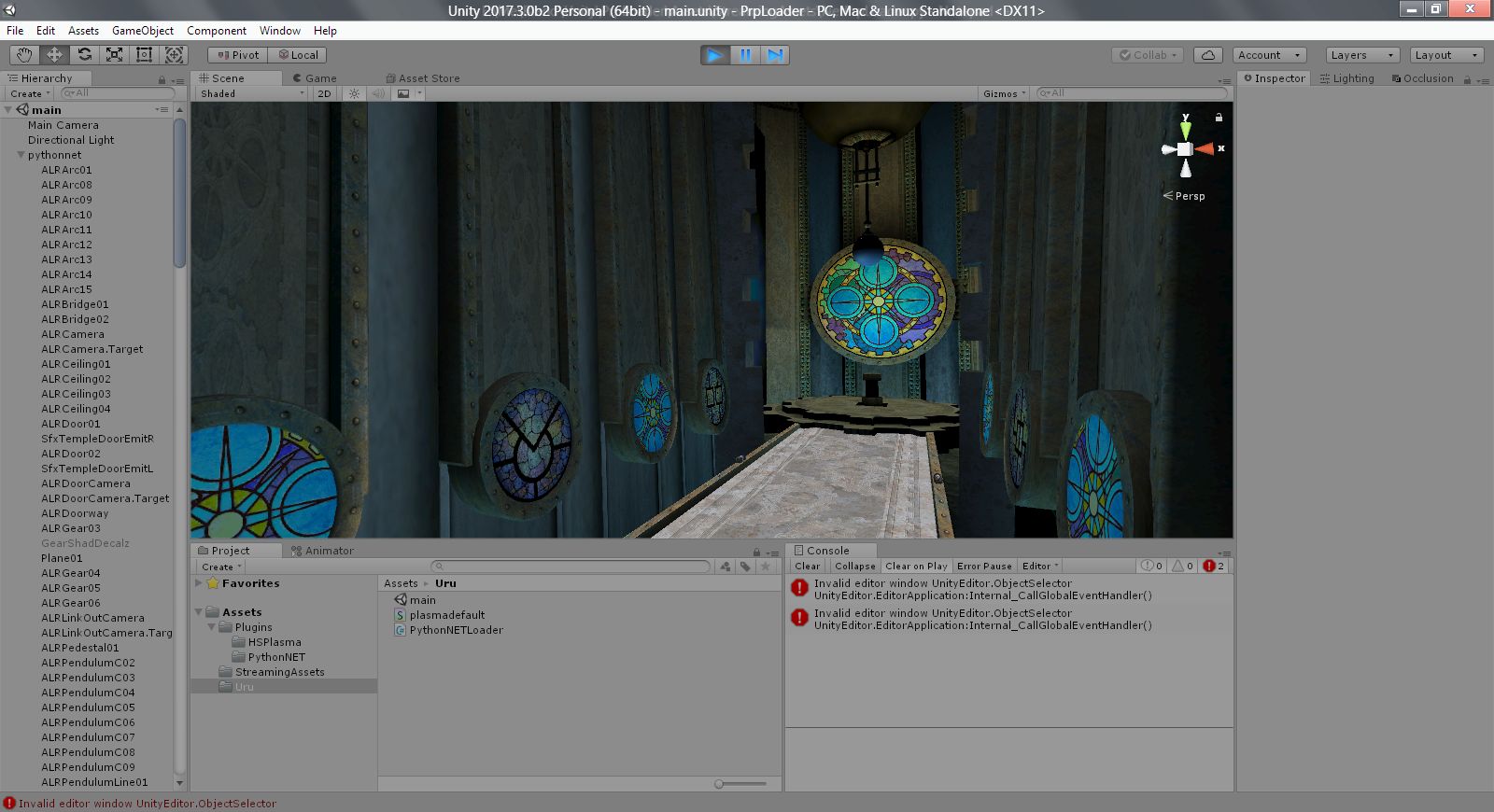
Task: Switch to the Game tab
Action: pos(315,78)
